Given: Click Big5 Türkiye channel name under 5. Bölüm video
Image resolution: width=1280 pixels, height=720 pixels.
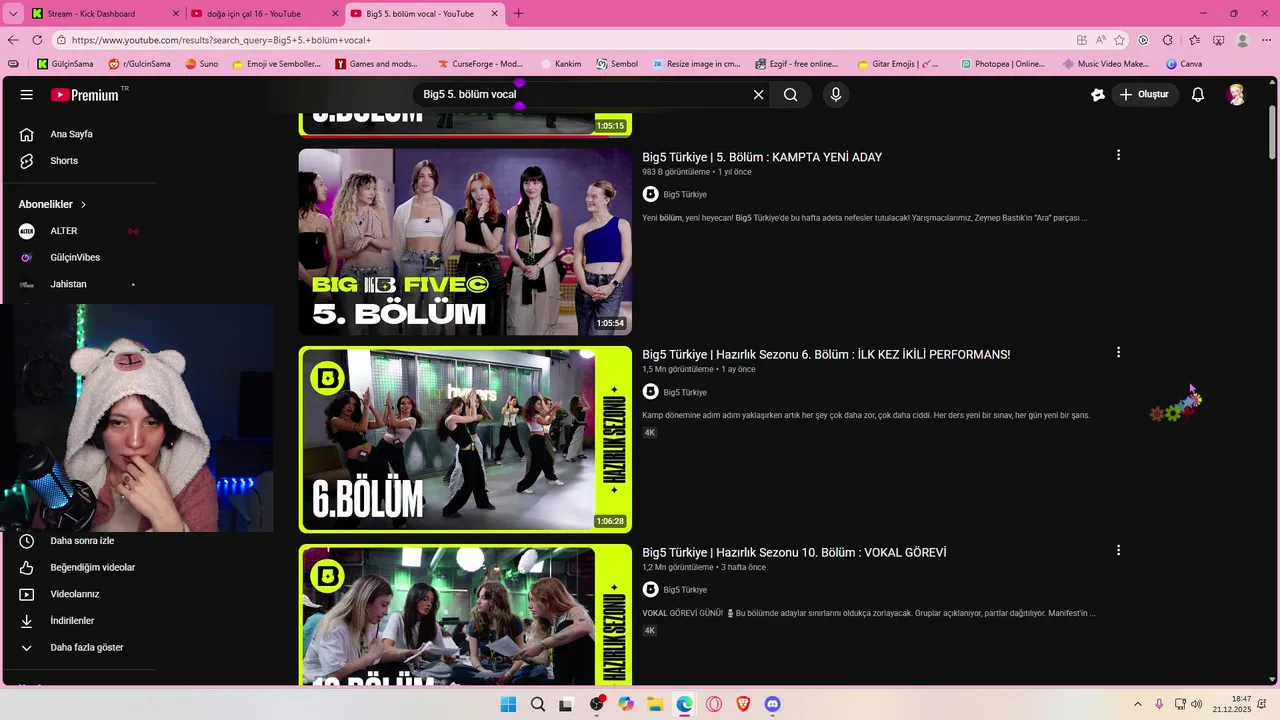Looking at the screenshot, I should click(x=685, y=194).
